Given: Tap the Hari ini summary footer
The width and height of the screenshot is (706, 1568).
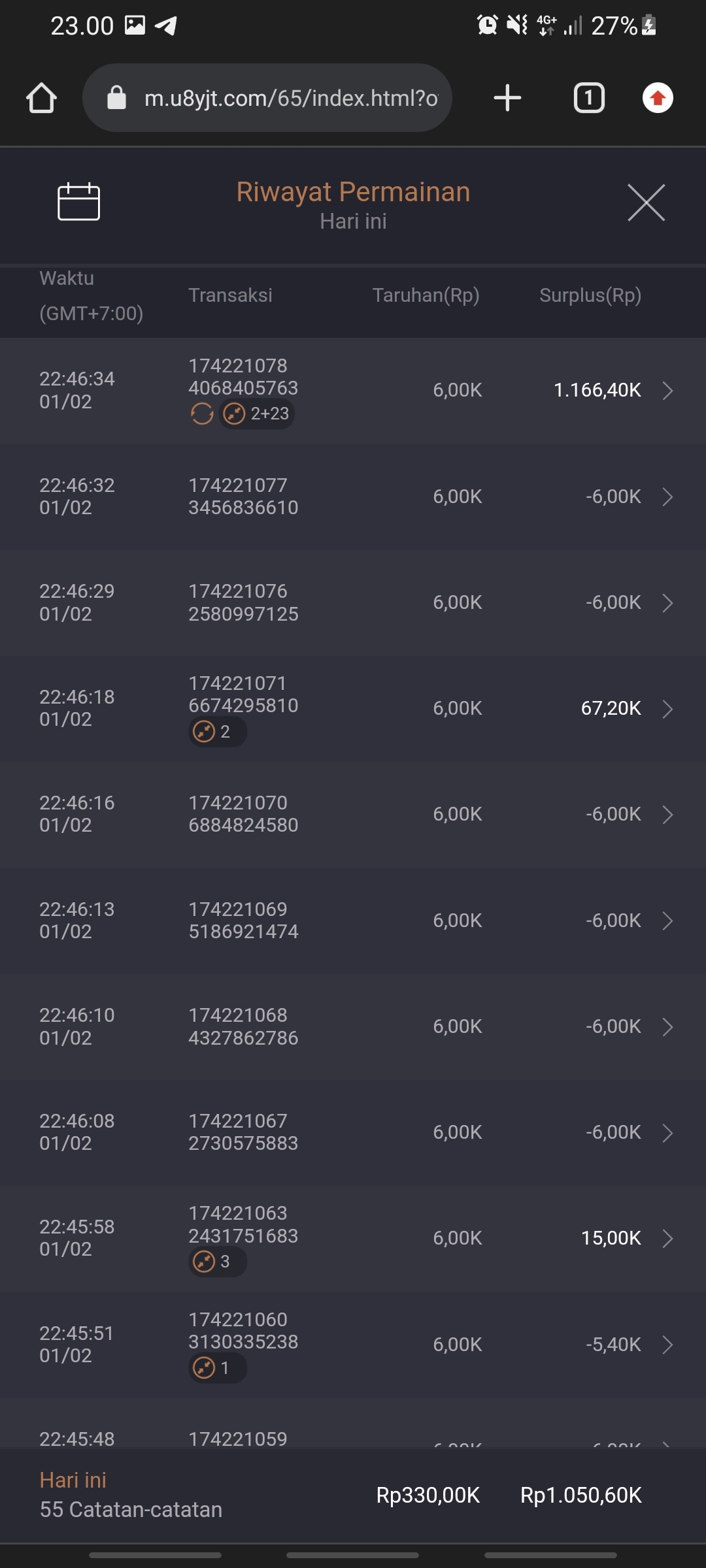Looking at the screenshot, I should 131,1495.
